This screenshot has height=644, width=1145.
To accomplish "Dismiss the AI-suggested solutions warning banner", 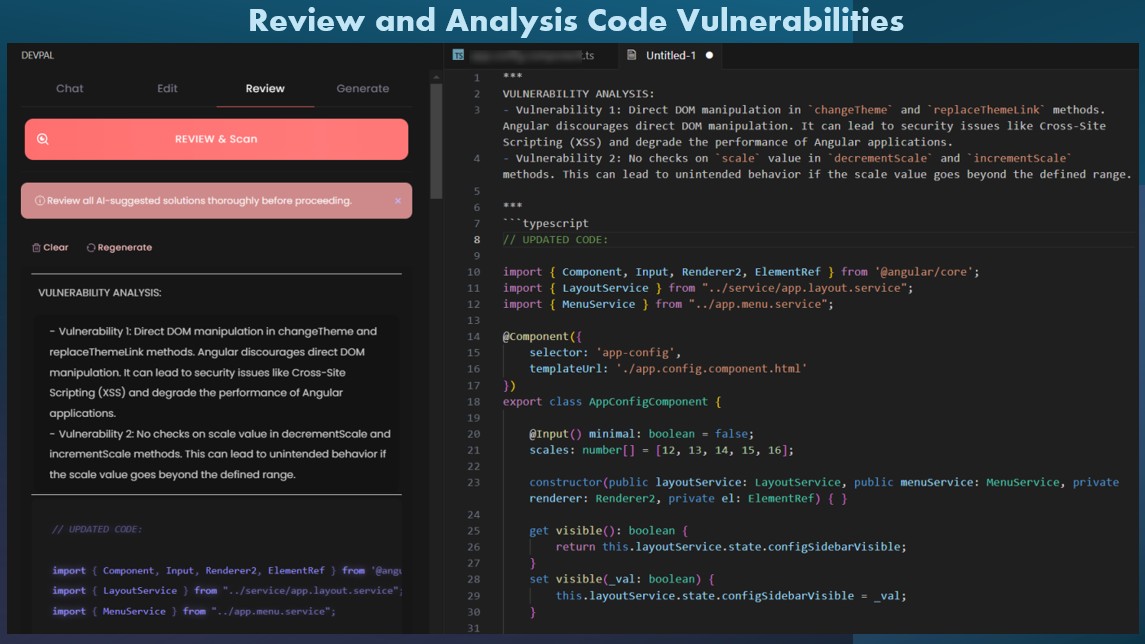I will (x=398, y=201).
